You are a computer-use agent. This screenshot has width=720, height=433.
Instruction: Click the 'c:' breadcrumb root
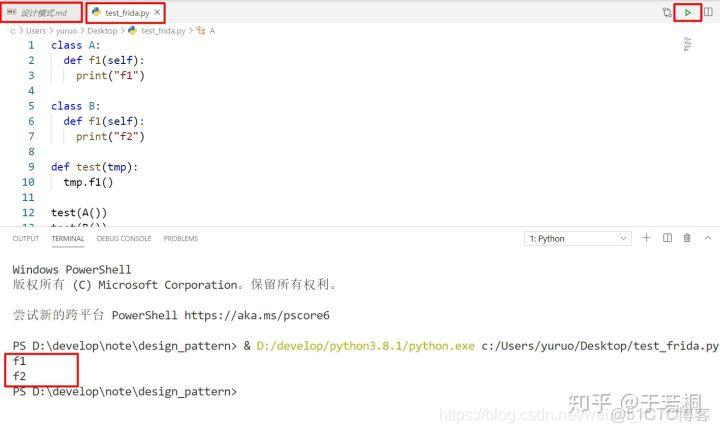click(x=13, y=31)
